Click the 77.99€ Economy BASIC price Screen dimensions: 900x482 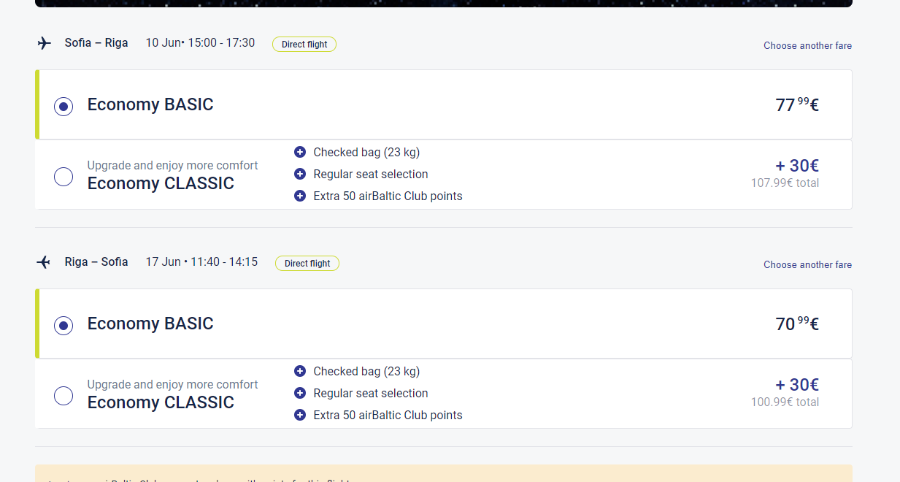(797, 104)
